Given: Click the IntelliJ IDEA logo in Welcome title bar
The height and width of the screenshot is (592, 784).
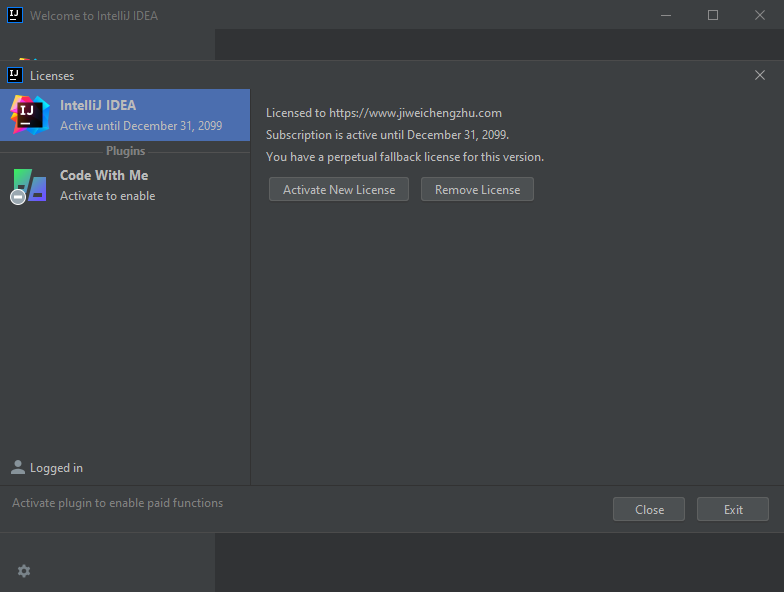Looking at the screenshot, I should [15, 15].
